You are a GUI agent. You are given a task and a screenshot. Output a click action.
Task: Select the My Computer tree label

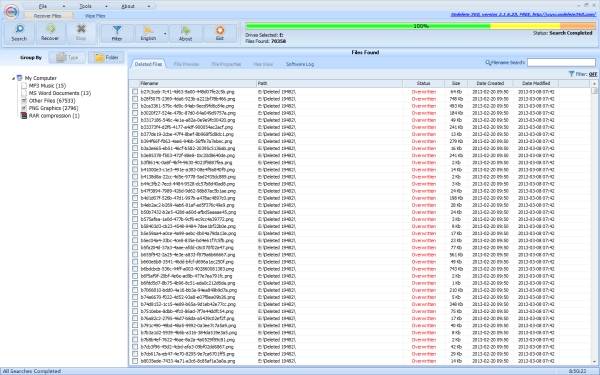pyautogui.click(x=41, y=78)
